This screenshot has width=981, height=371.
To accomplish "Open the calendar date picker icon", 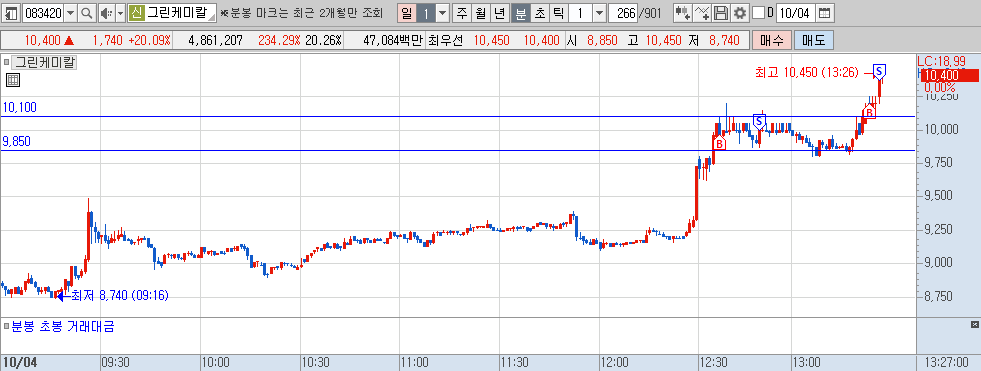I will pyautogui.click(x=825, y=13).
